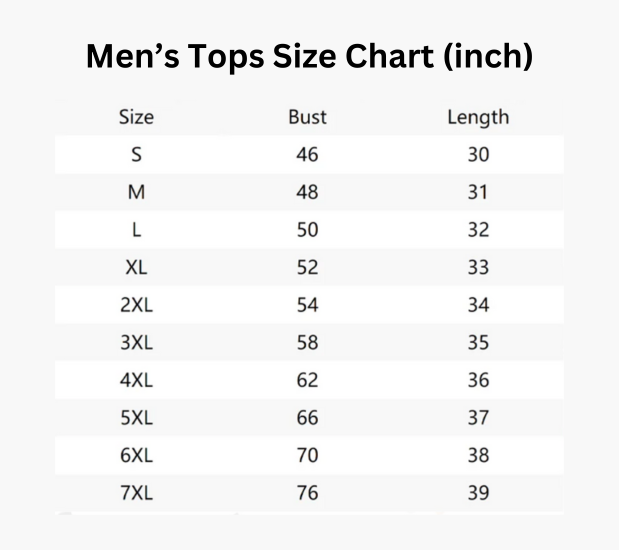Click the L size row label
Viewport: 619px width, 550px height.
[136, 230]
